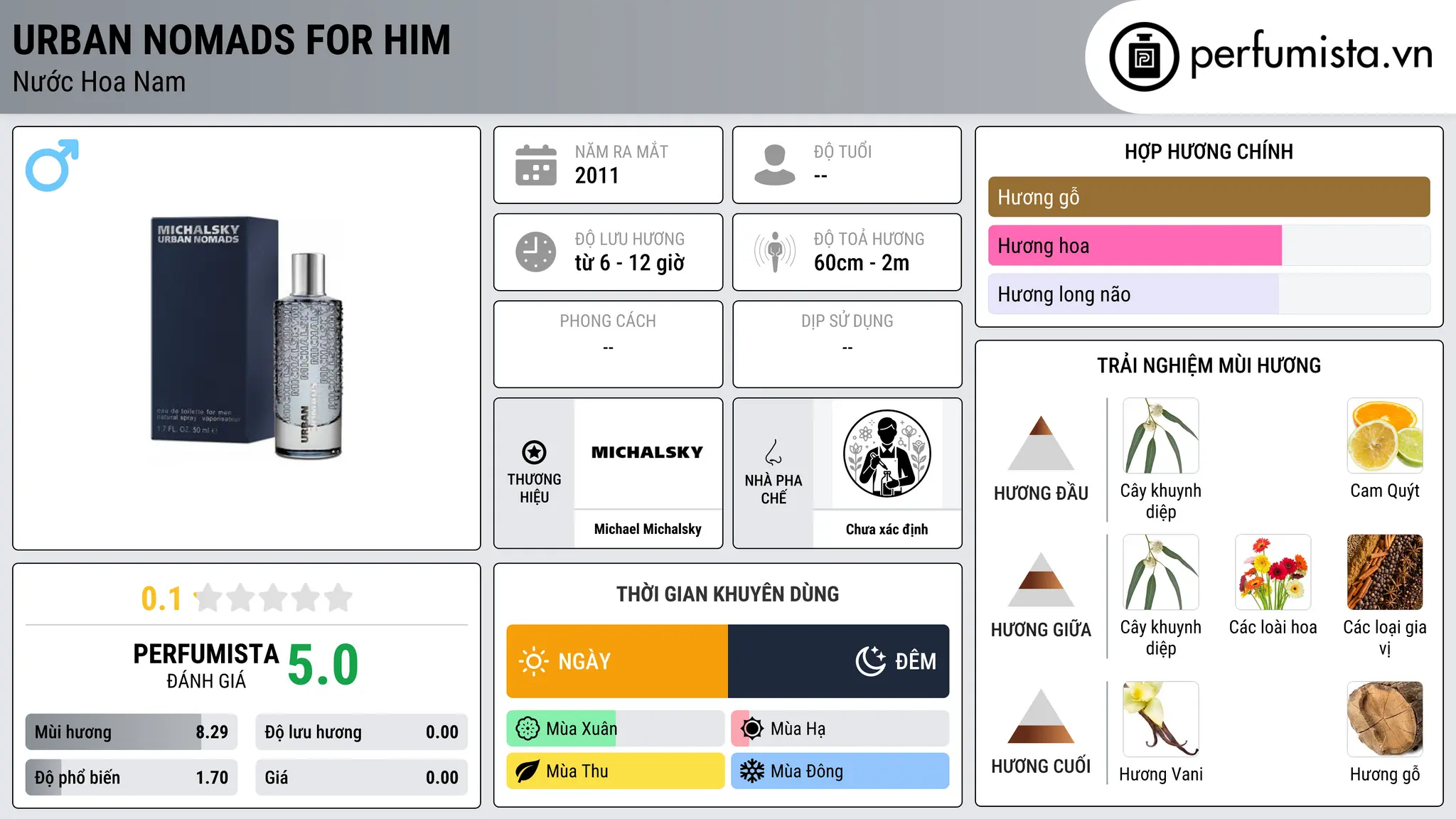Click the Hương long não accord bar
1456x819 pixels.
(x=1209, y=294)
